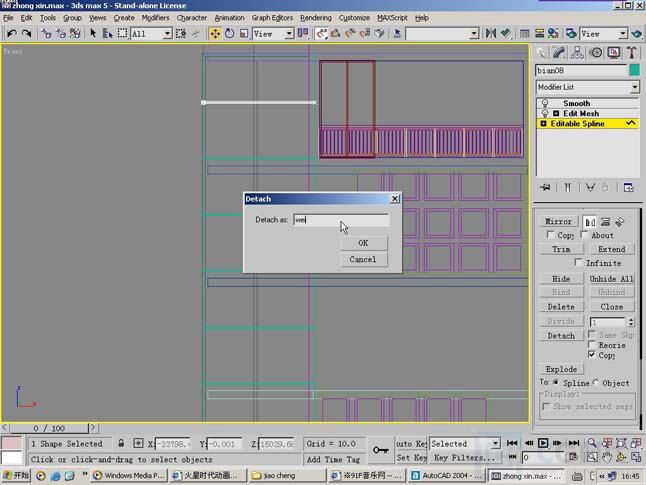Click the Undo arrow icon
Image resolution: width=646 pixels, height=485 pixels.
12,33
